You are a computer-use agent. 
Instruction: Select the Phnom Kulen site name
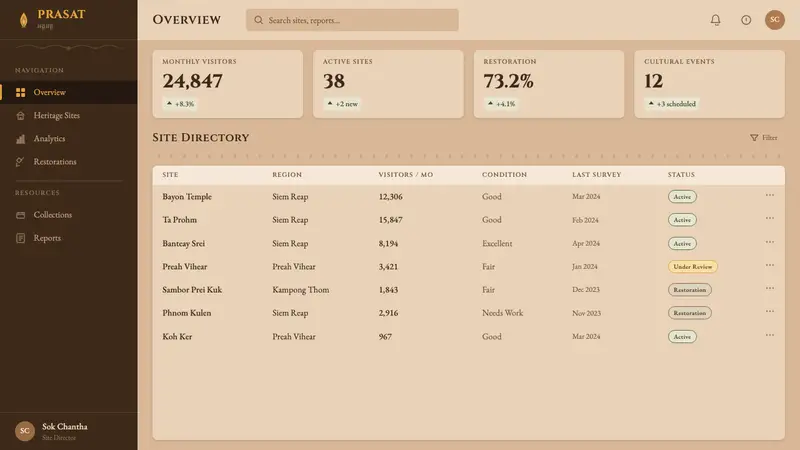pyautogui.click(x=187, y=313)
